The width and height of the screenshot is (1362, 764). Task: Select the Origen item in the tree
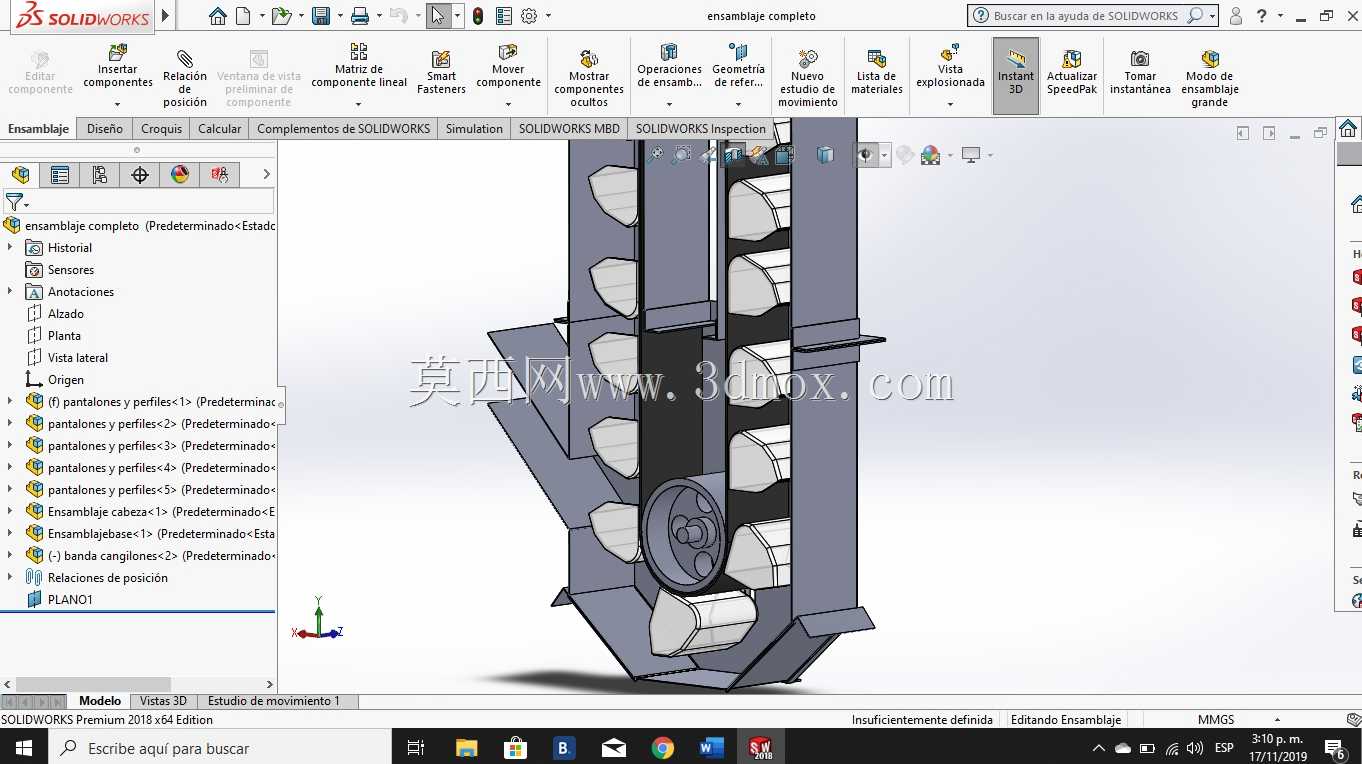pos(66,380)
